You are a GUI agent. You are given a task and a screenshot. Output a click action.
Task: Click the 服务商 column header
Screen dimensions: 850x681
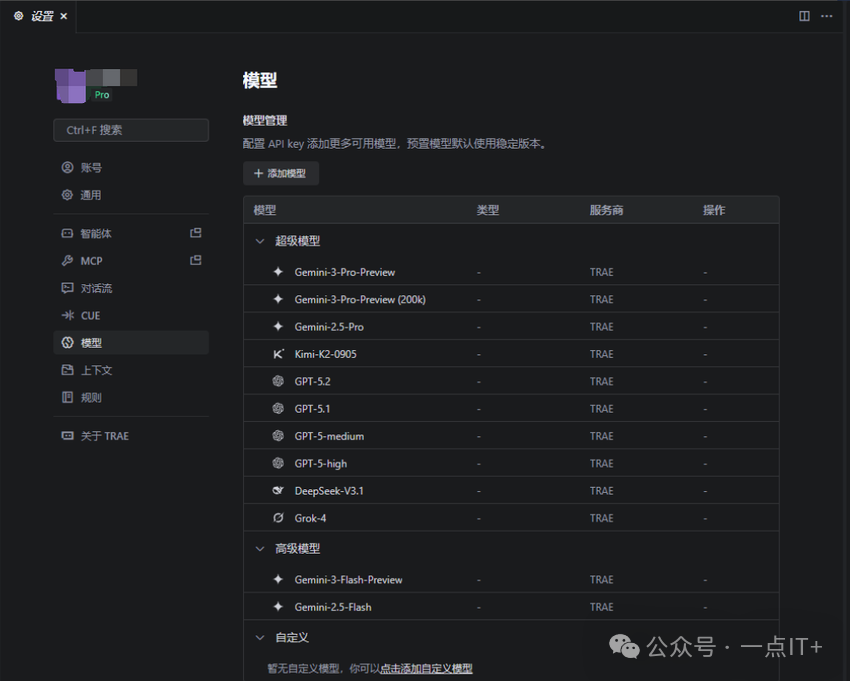click(607, 210)
